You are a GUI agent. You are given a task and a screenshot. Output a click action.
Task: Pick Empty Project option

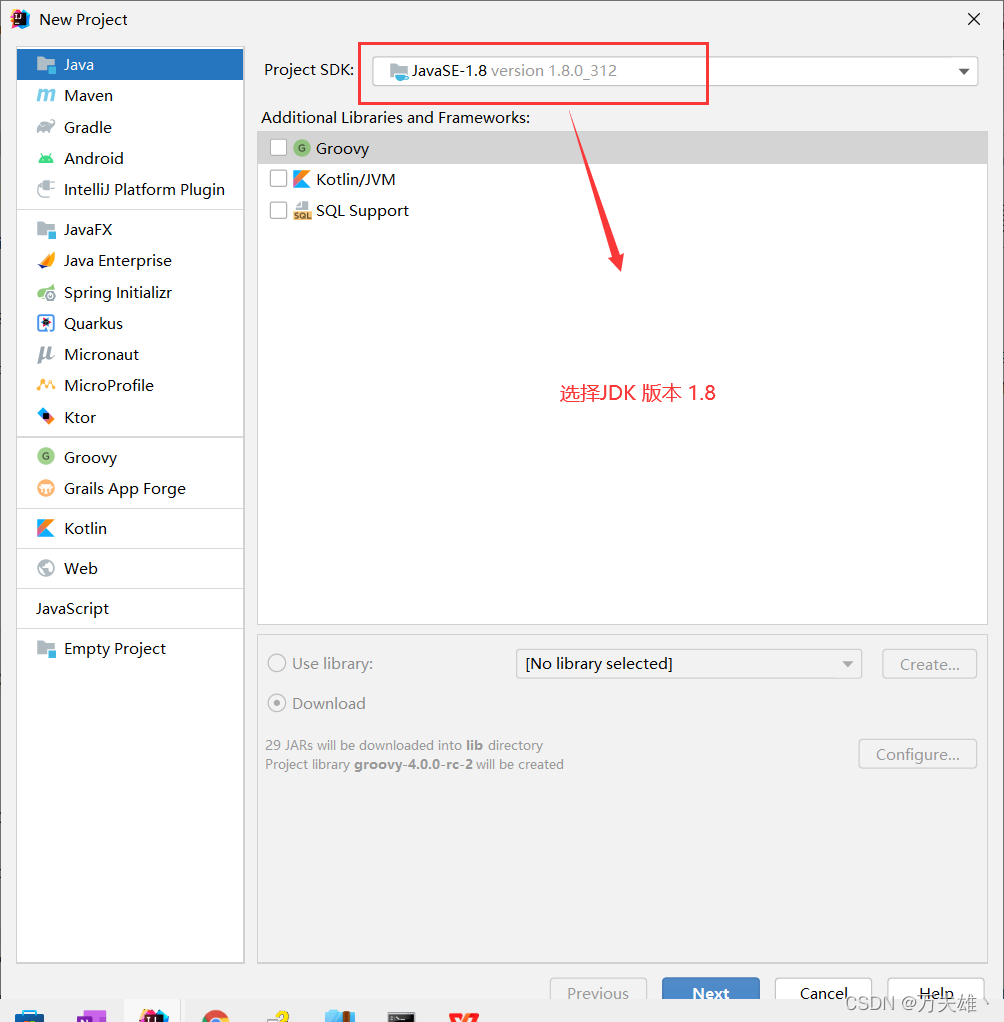130,649
